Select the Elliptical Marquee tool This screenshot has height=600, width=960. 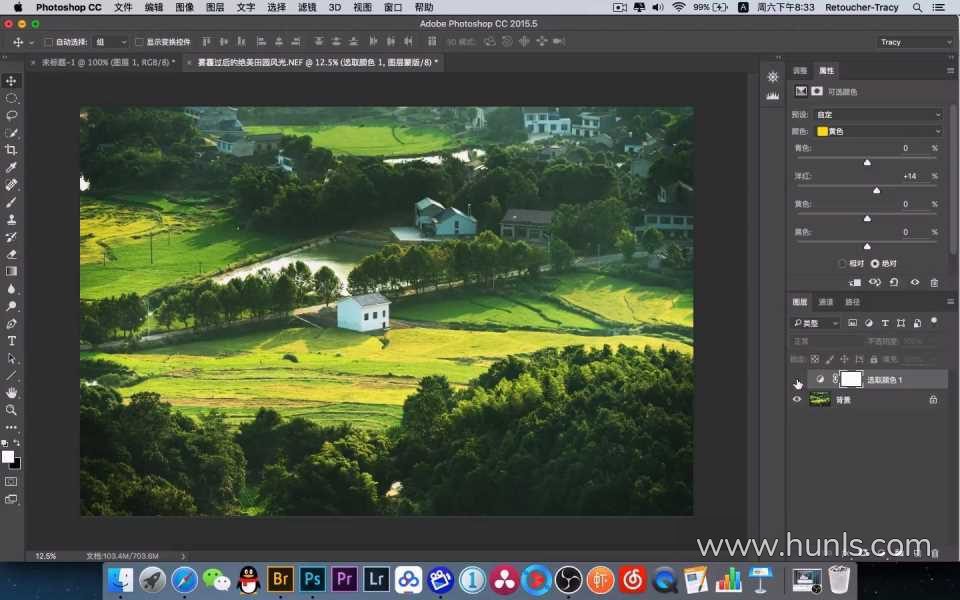[x=11, y=98]
